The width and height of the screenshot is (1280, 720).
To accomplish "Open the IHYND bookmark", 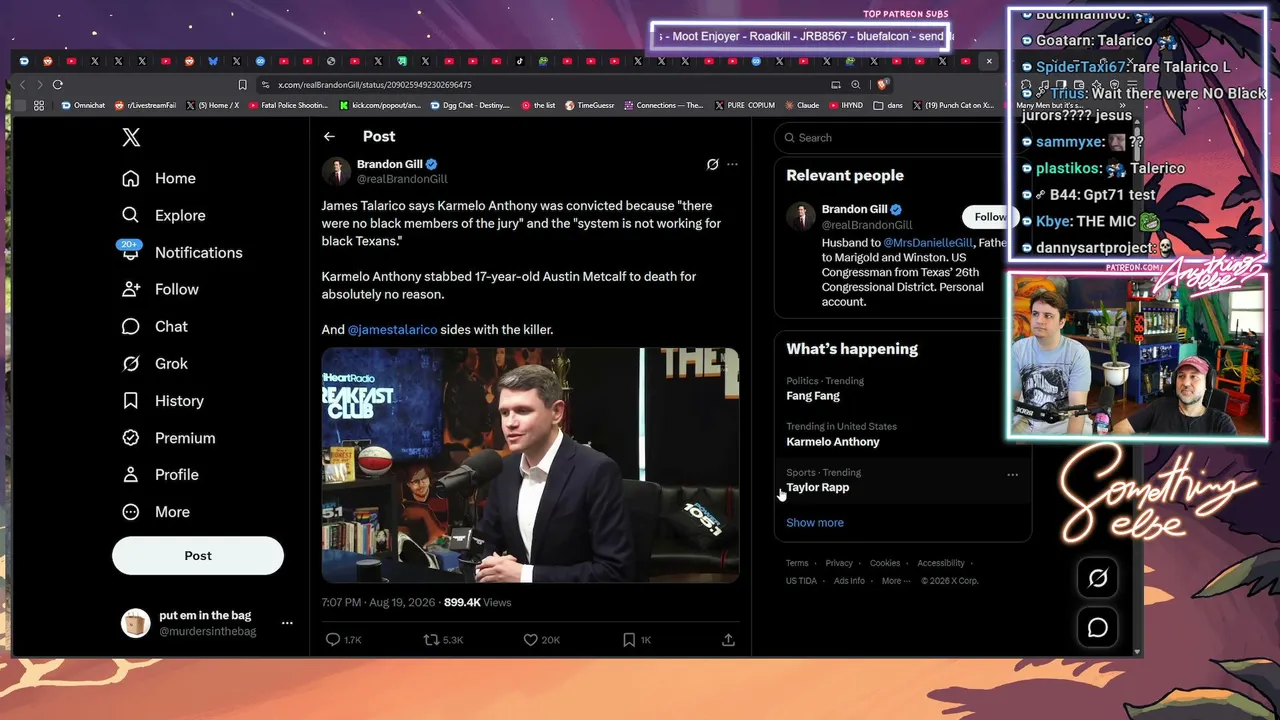I will 846,105.
